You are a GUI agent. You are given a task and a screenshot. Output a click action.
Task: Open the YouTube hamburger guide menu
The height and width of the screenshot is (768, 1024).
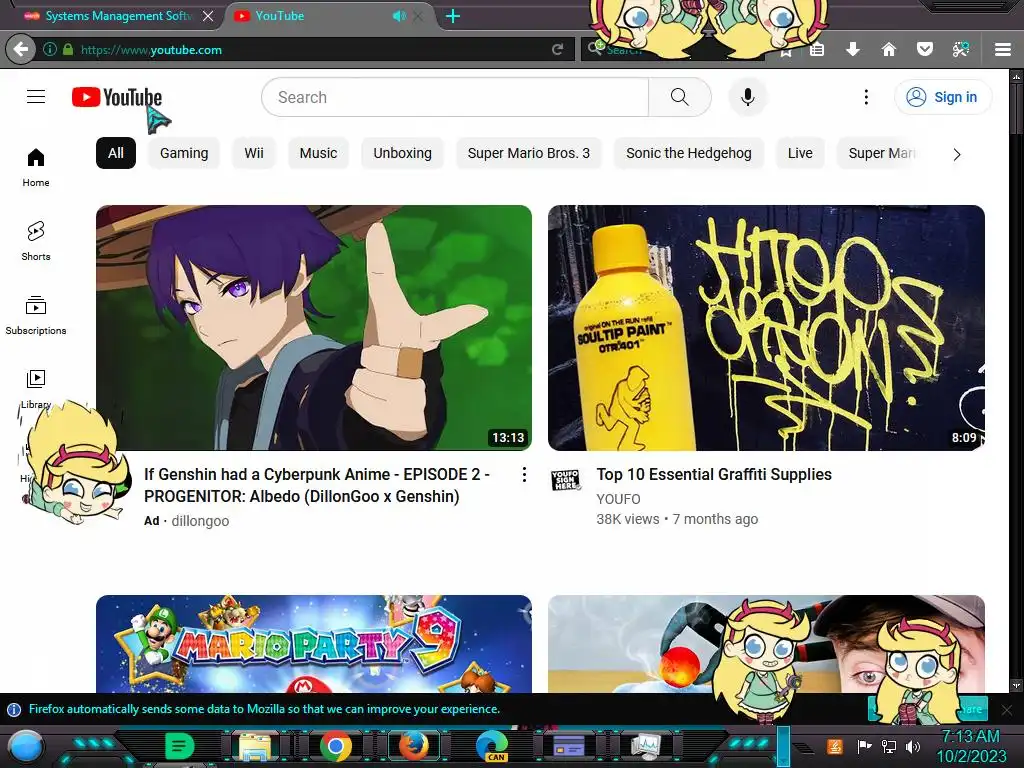click(36, 97)
